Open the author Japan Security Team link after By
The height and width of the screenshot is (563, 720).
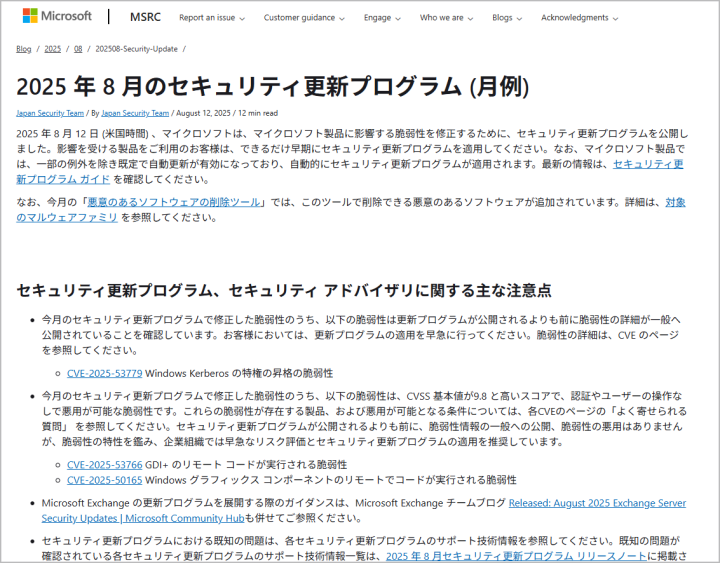[135, 113]
